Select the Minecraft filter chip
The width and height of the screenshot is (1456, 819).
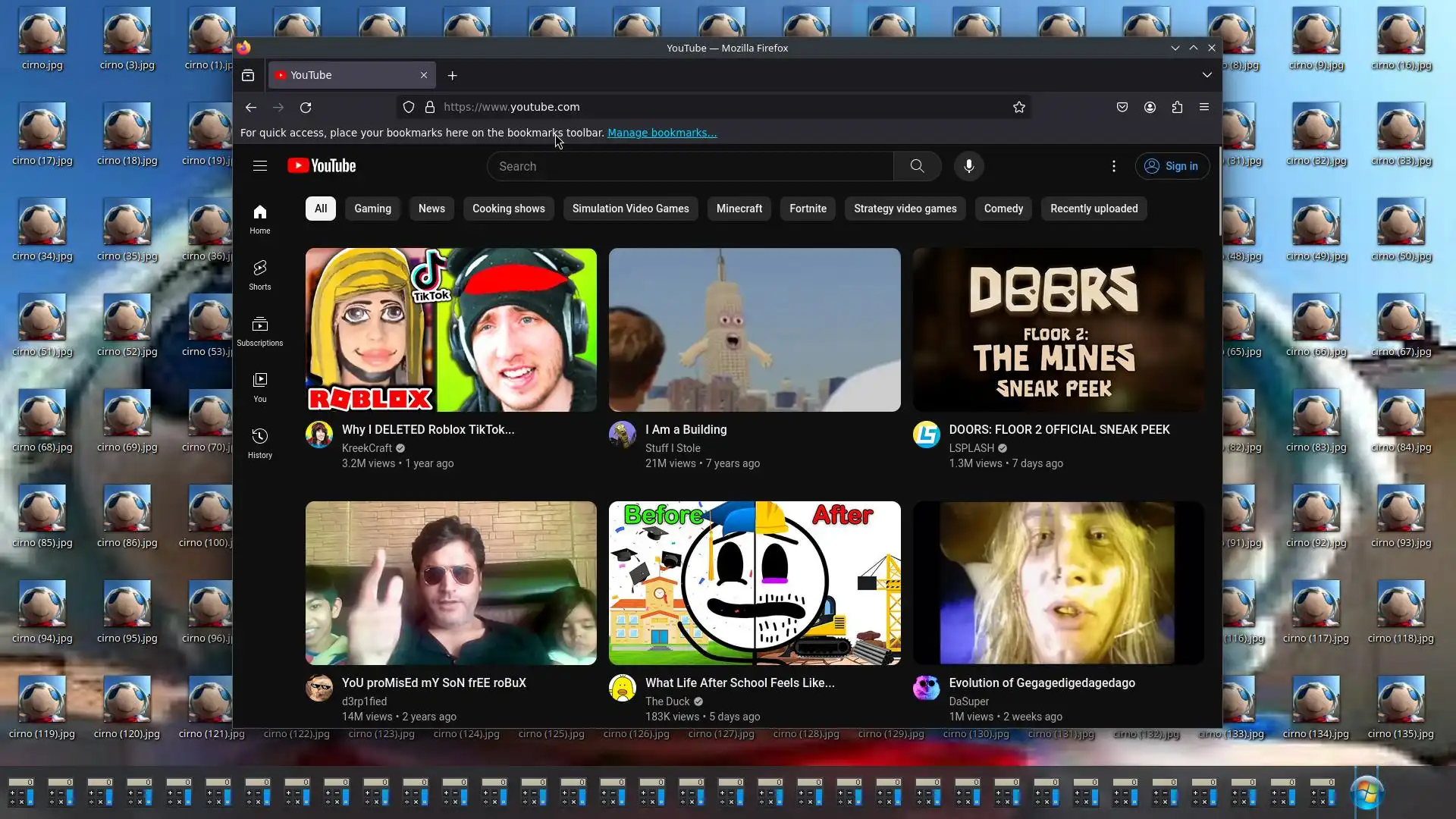(x=739, y=209)
